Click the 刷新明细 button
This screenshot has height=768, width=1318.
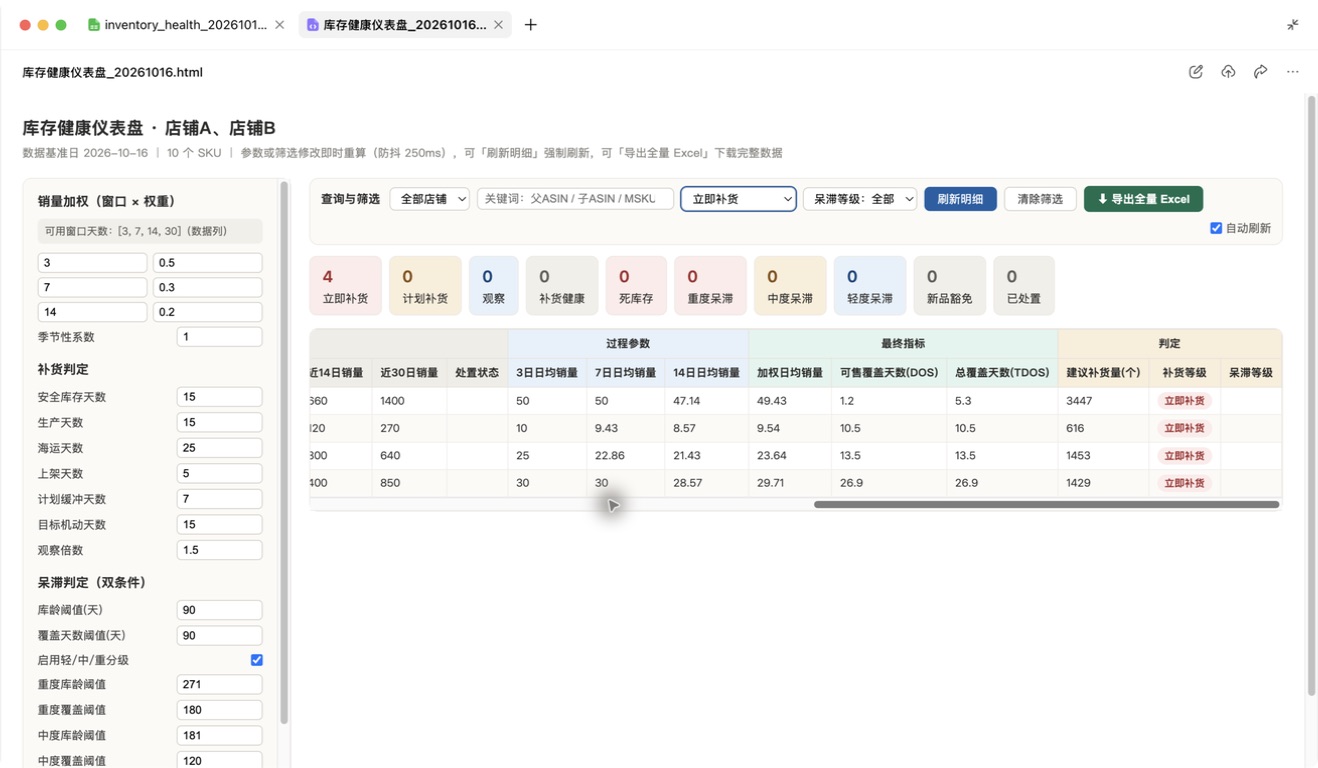click(x=960, y=199)
